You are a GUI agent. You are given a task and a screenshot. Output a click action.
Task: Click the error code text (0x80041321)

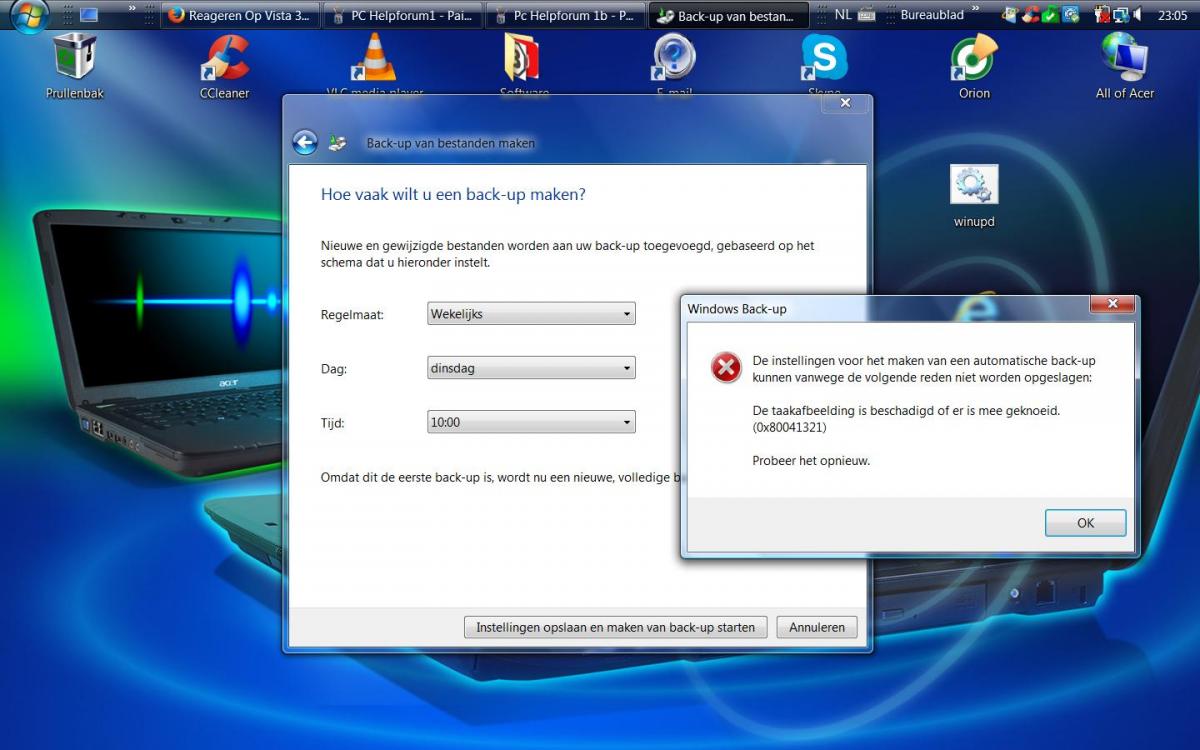pos(790,428)
